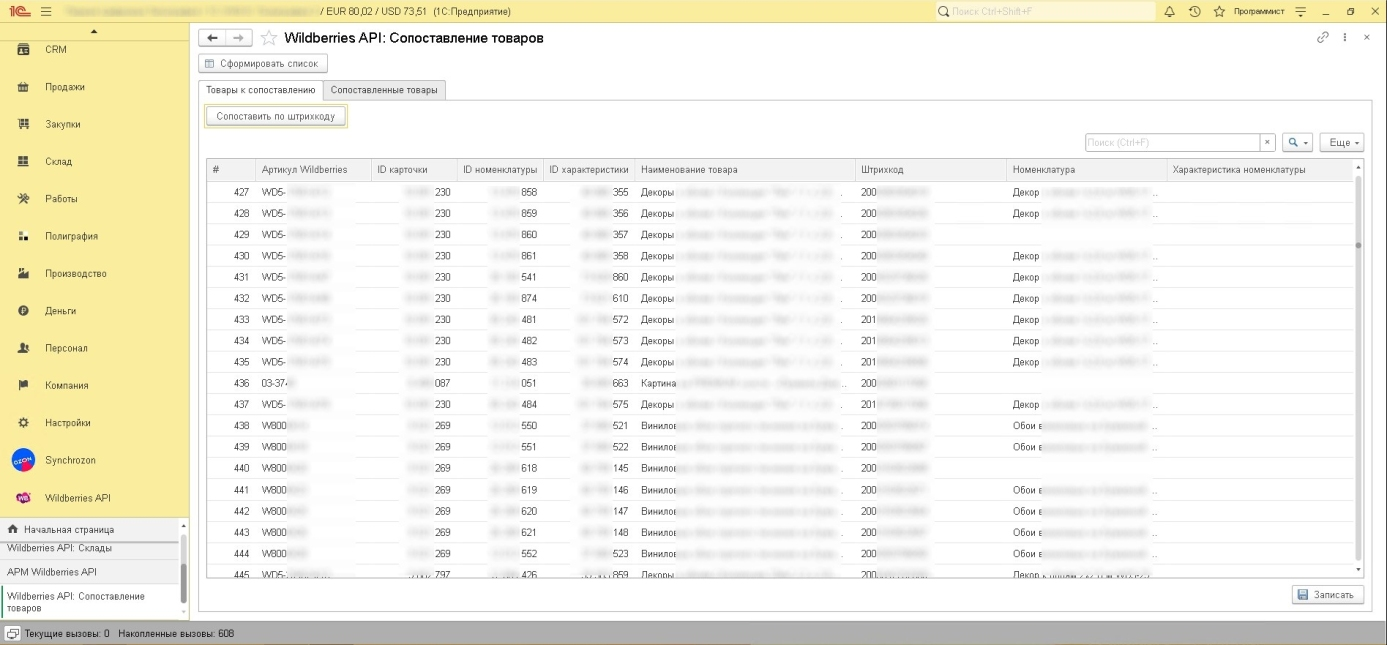Open the Продажи section

[65, 87]
